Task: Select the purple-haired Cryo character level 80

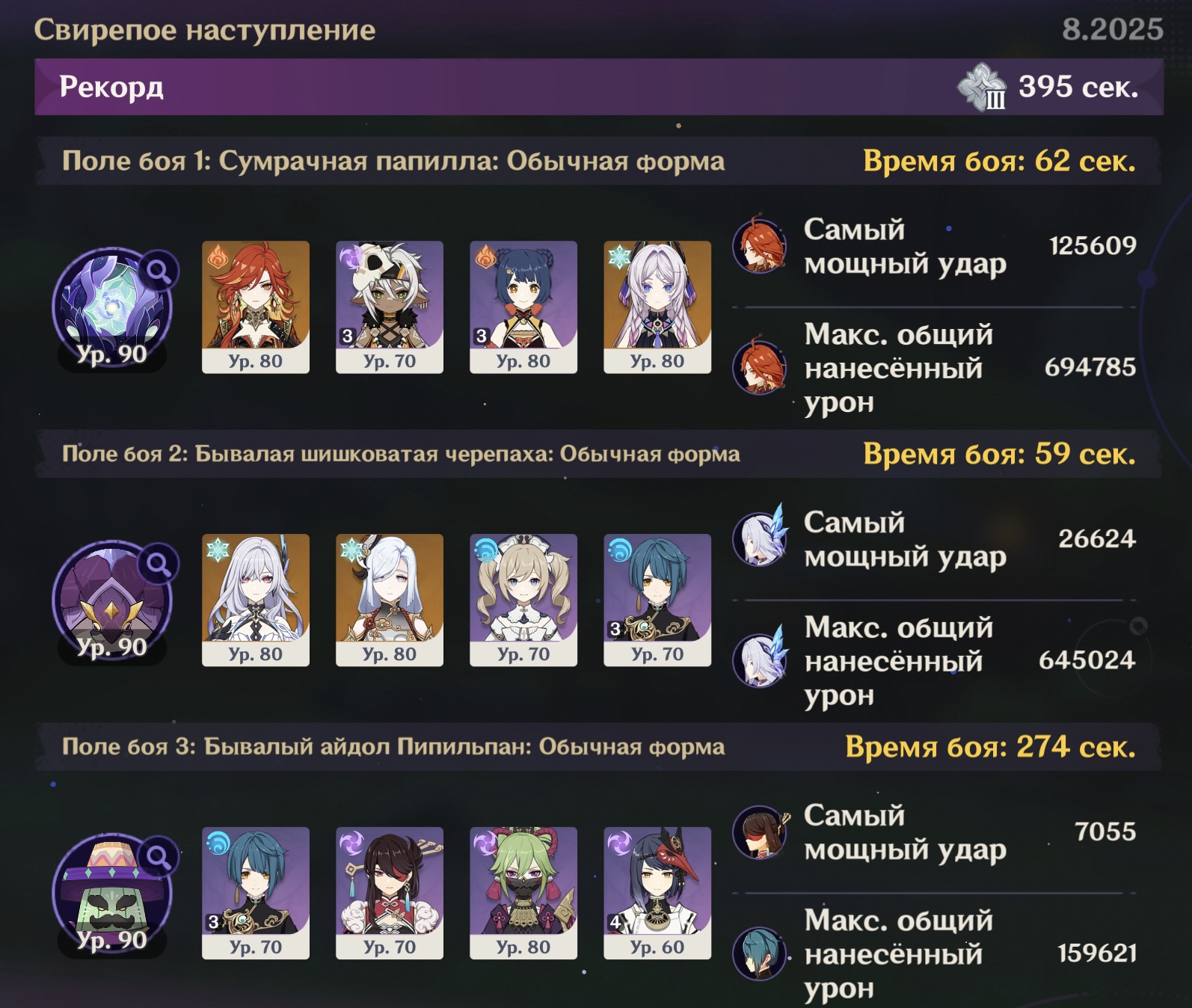Action: pos(657,307)
